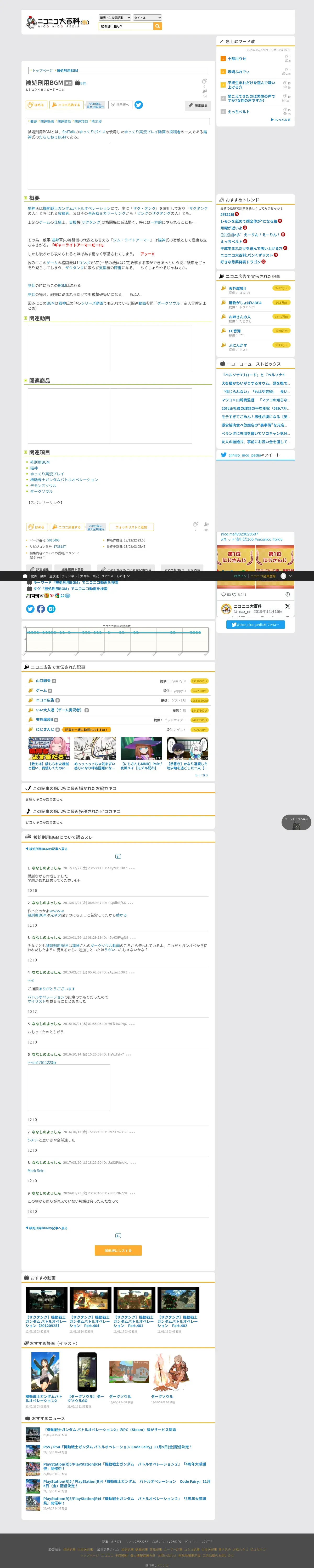Click the Niconico Pedia logo
The width and height of the screenshot is (314, 1568).
[x=57, y=22]
